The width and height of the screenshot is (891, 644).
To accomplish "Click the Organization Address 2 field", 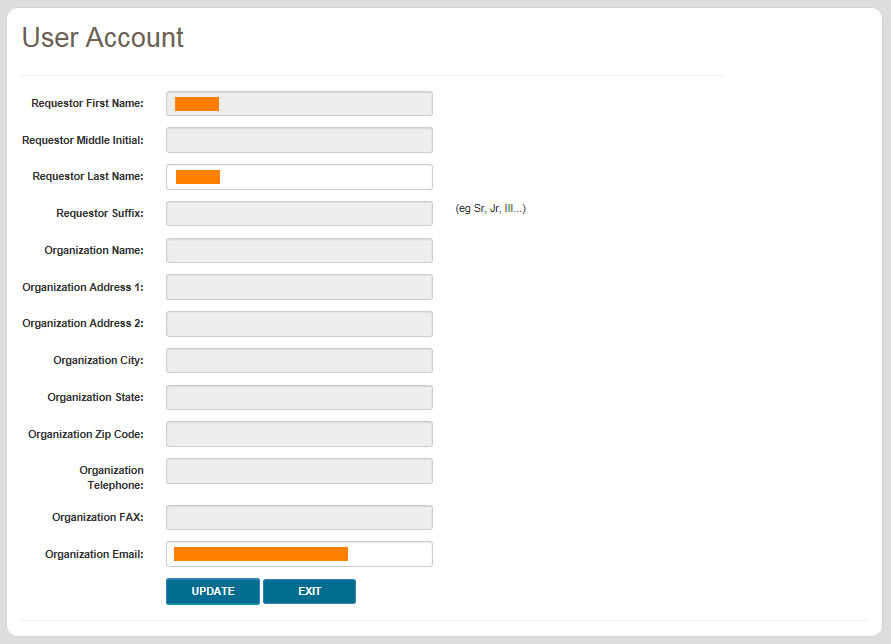I will click(x=299, y=323).
